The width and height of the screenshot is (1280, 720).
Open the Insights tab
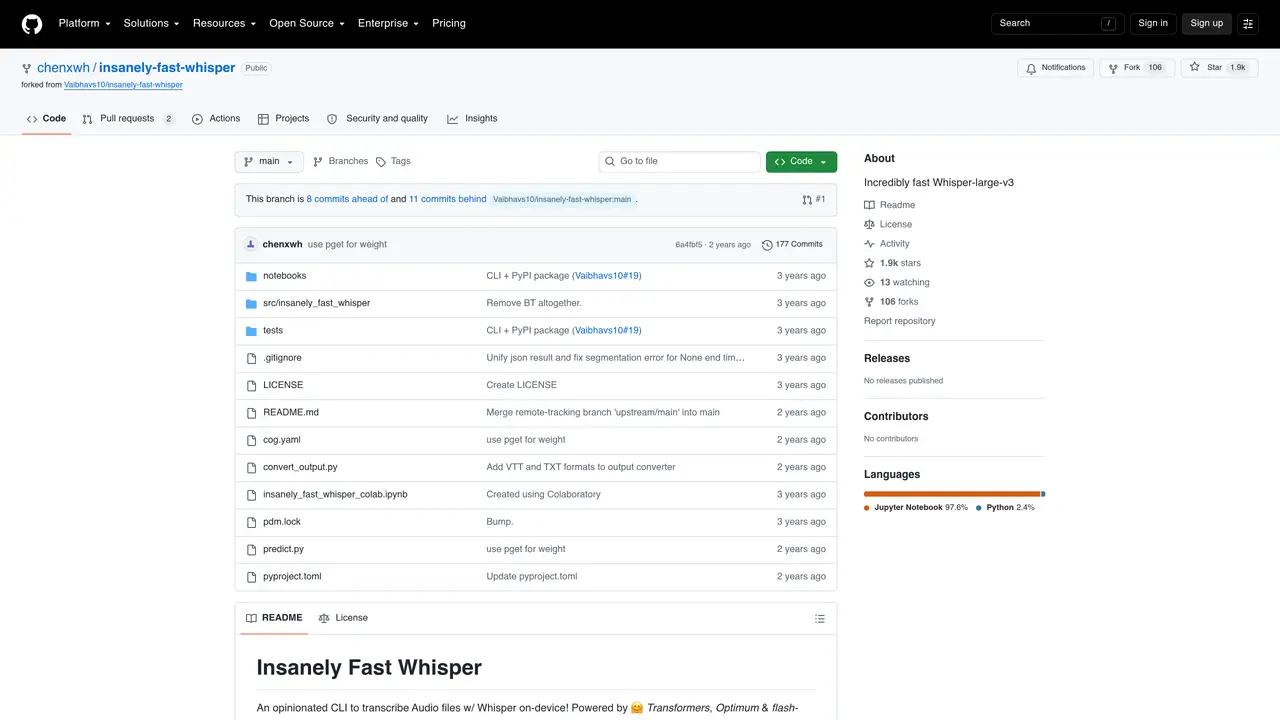point(472,119)
